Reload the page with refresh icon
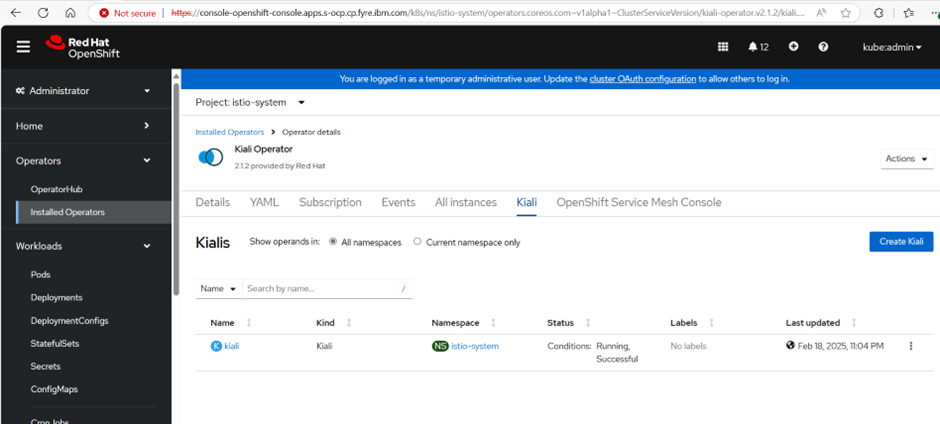Screen dimensions: 940x424 [x=43, y=13]
